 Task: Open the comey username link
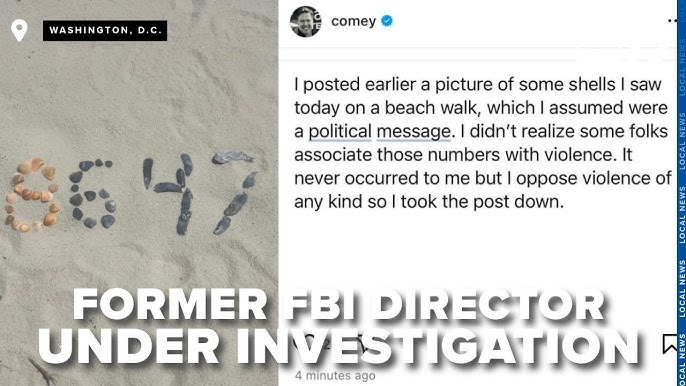[353, 21]
